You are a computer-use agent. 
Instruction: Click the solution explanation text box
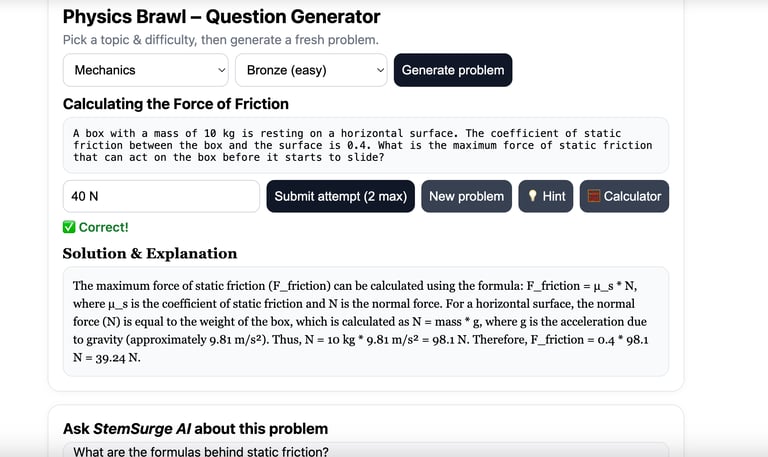pos(365,321)
